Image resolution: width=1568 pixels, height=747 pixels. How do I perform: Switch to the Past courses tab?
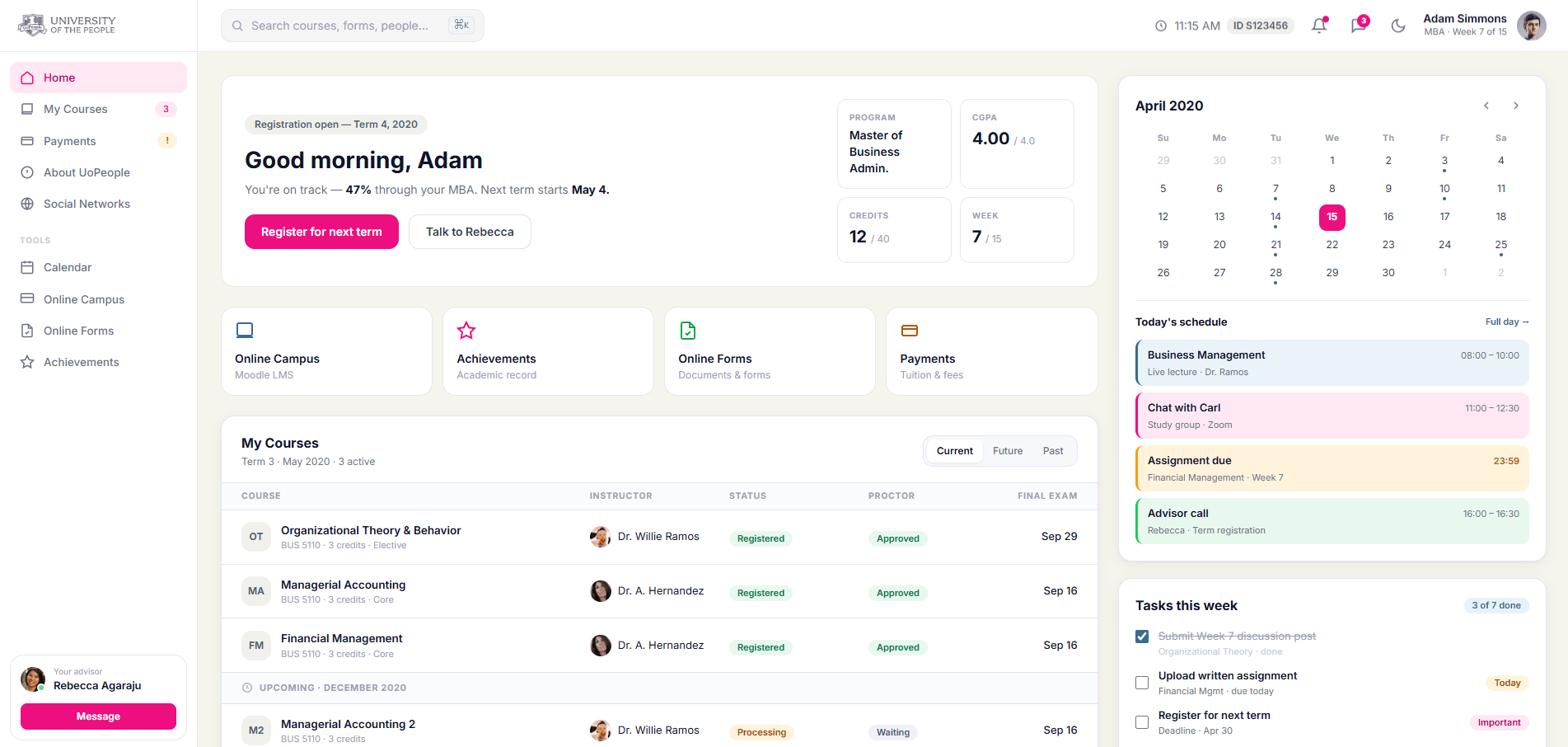pyautogui.click(x=1052, y=451)
